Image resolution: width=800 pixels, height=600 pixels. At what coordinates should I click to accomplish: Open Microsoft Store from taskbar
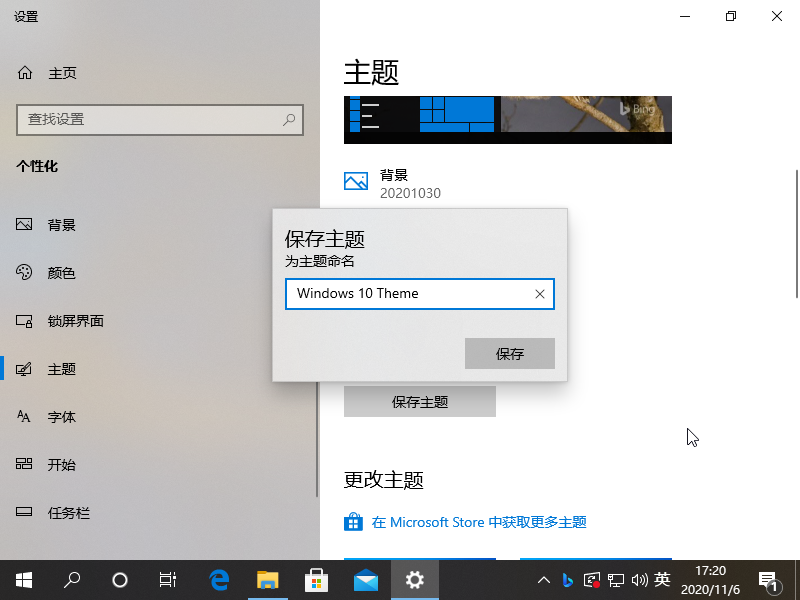coord(316,580)
